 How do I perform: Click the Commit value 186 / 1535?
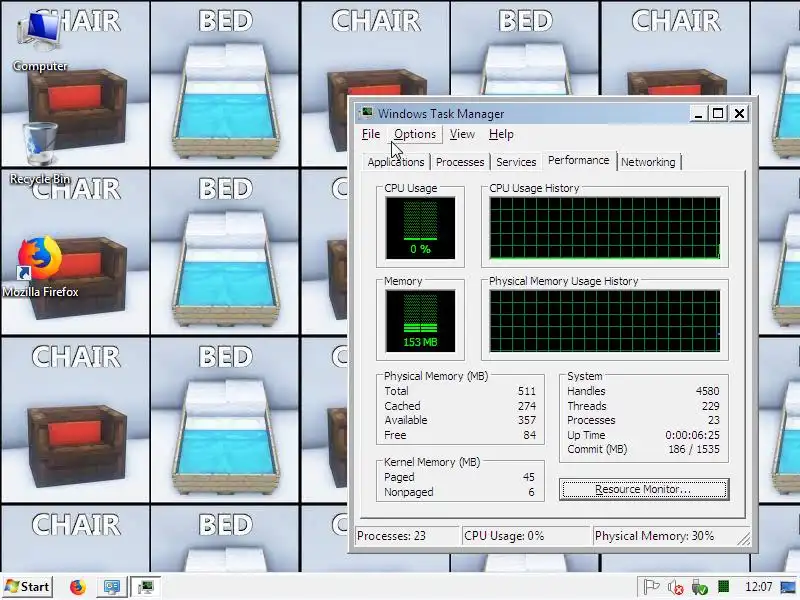tap(694, 449)
